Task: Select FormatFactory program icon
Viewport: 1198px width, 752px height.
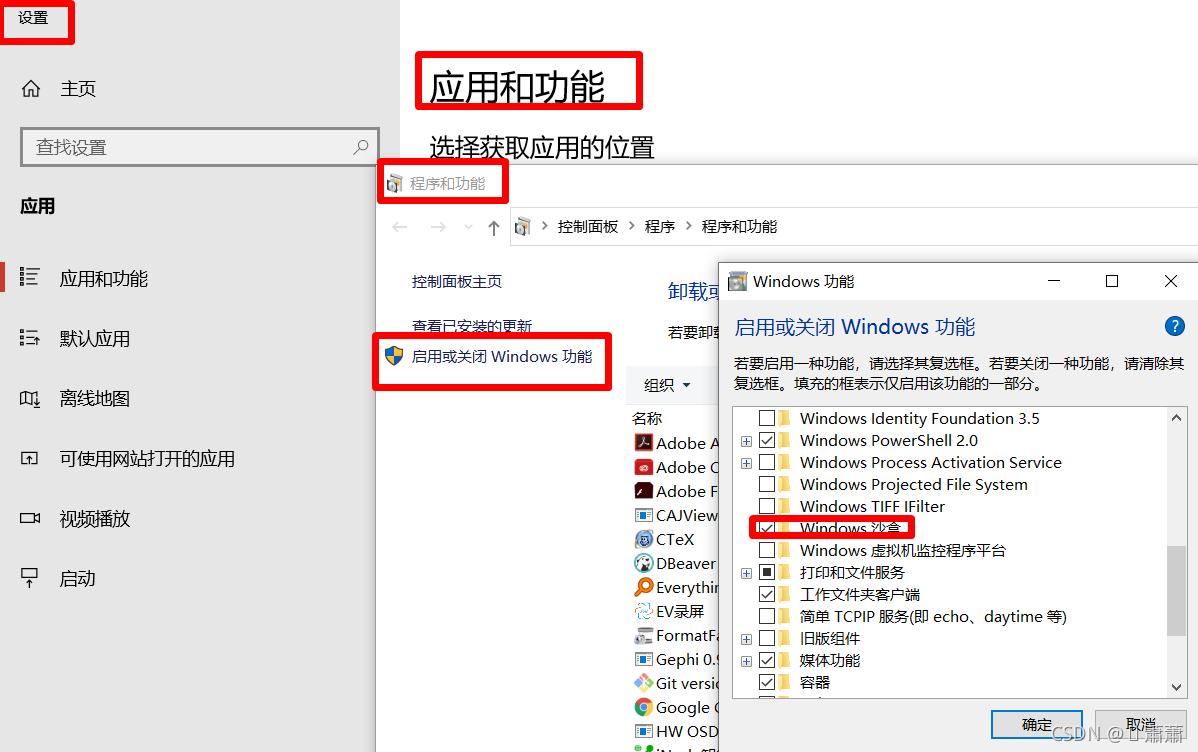Action: coord(644,635)
